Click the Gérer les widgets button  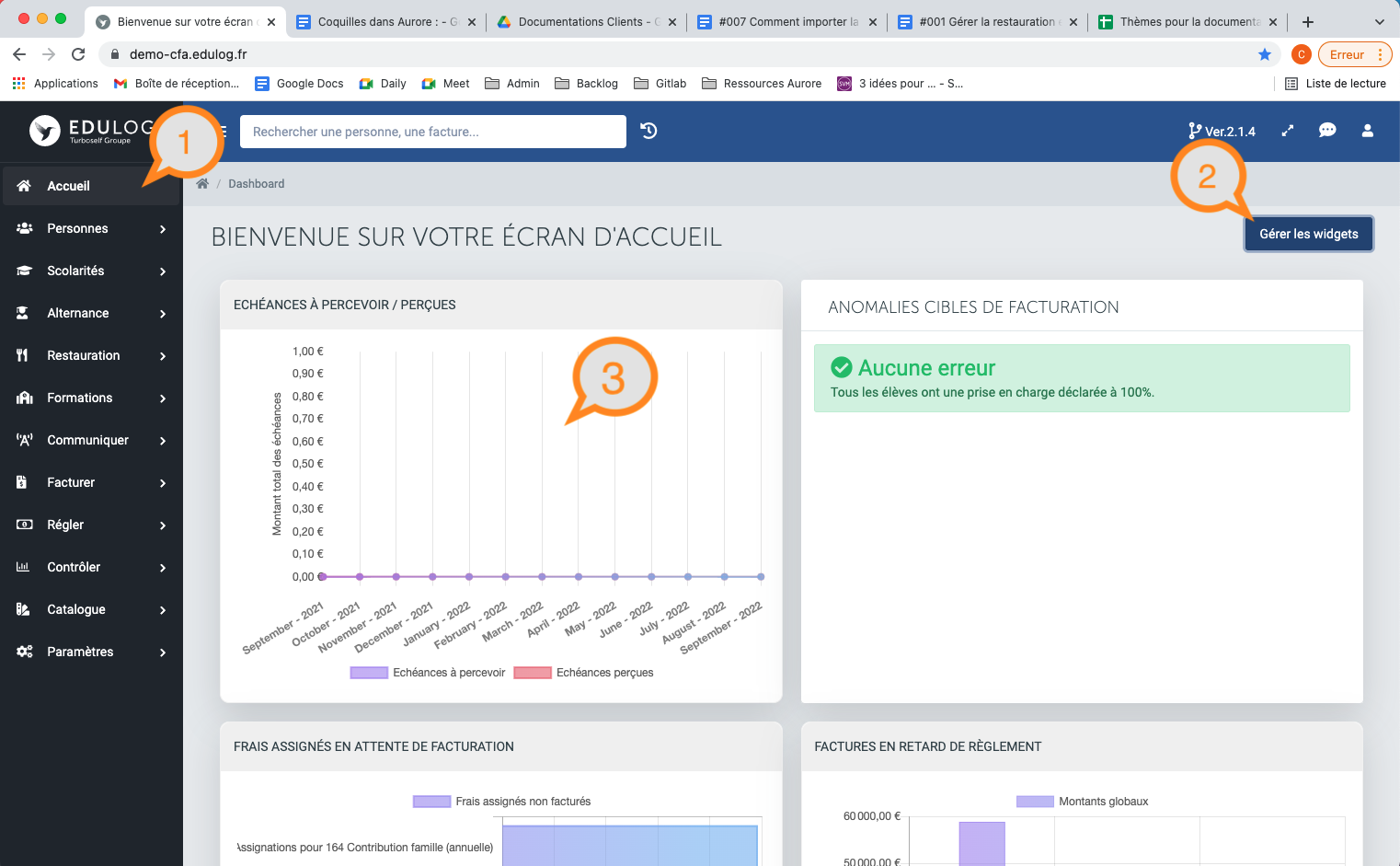1309,234
